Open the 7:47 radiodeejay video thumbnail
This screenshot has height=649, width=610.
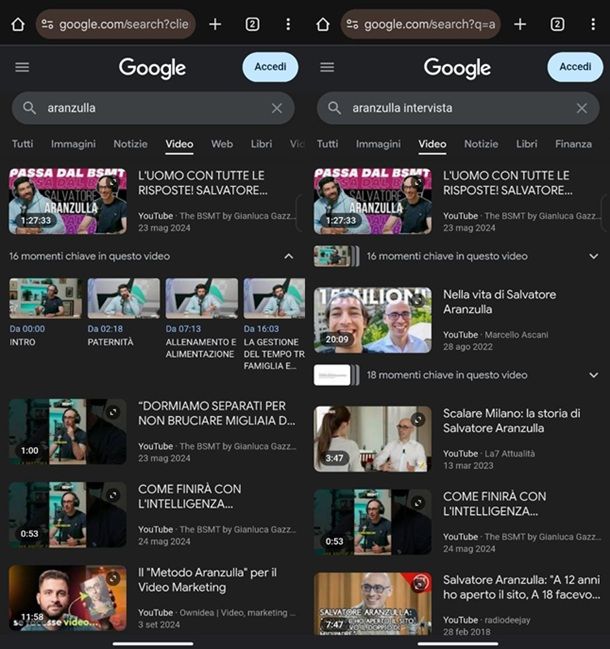[372, 604]
